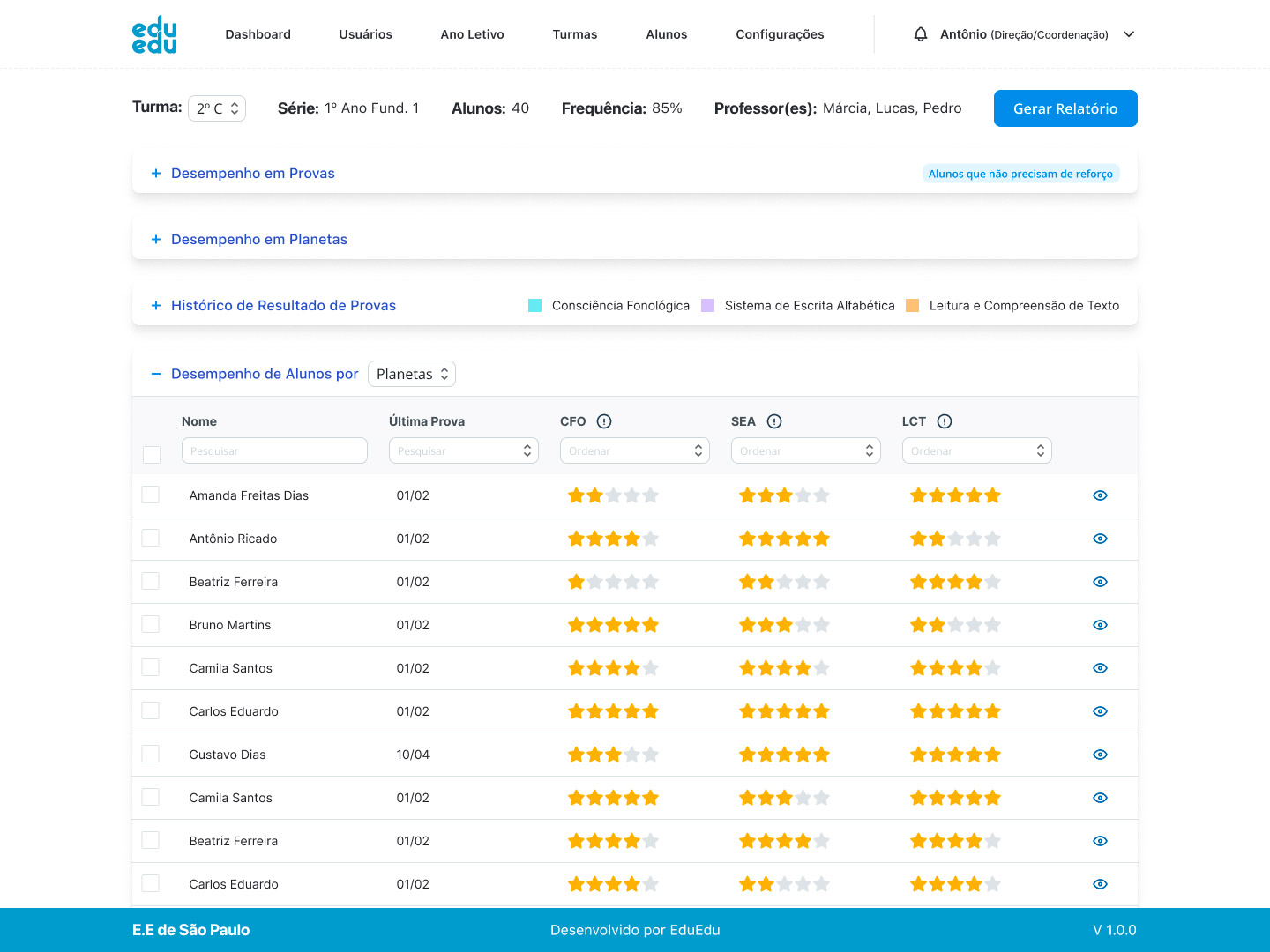This screenshot has height=952, width=1270.
Task: Click 'E.E de São Paulo' footer text
Action: click(x=190, y=930)
